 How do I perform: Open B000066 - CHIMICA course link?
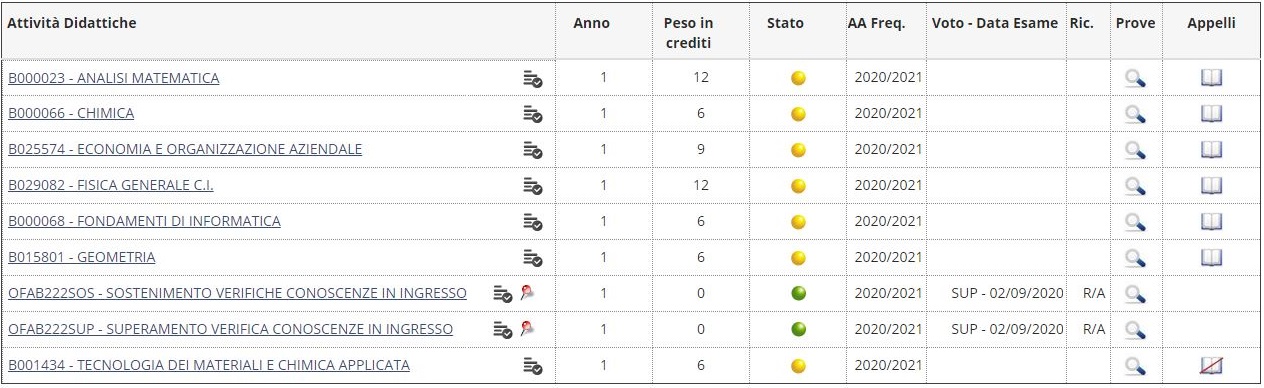pyautogui.click(x=71, y=114)
